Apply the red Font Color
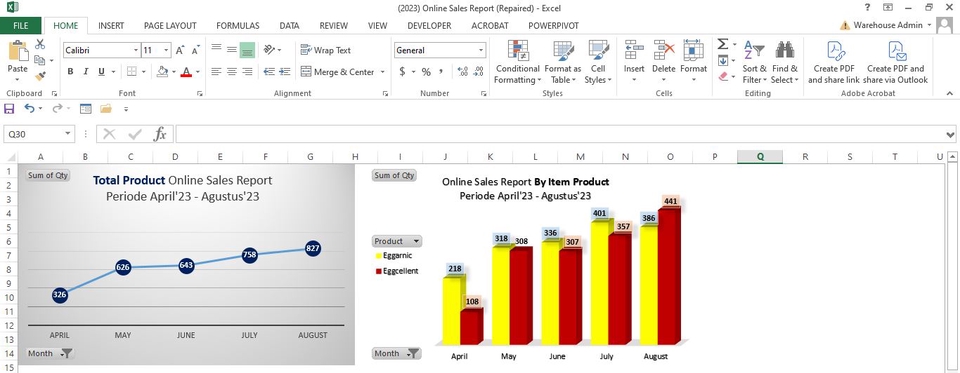Viewport: 960px width, 373px height. click(x=186, y=72)
